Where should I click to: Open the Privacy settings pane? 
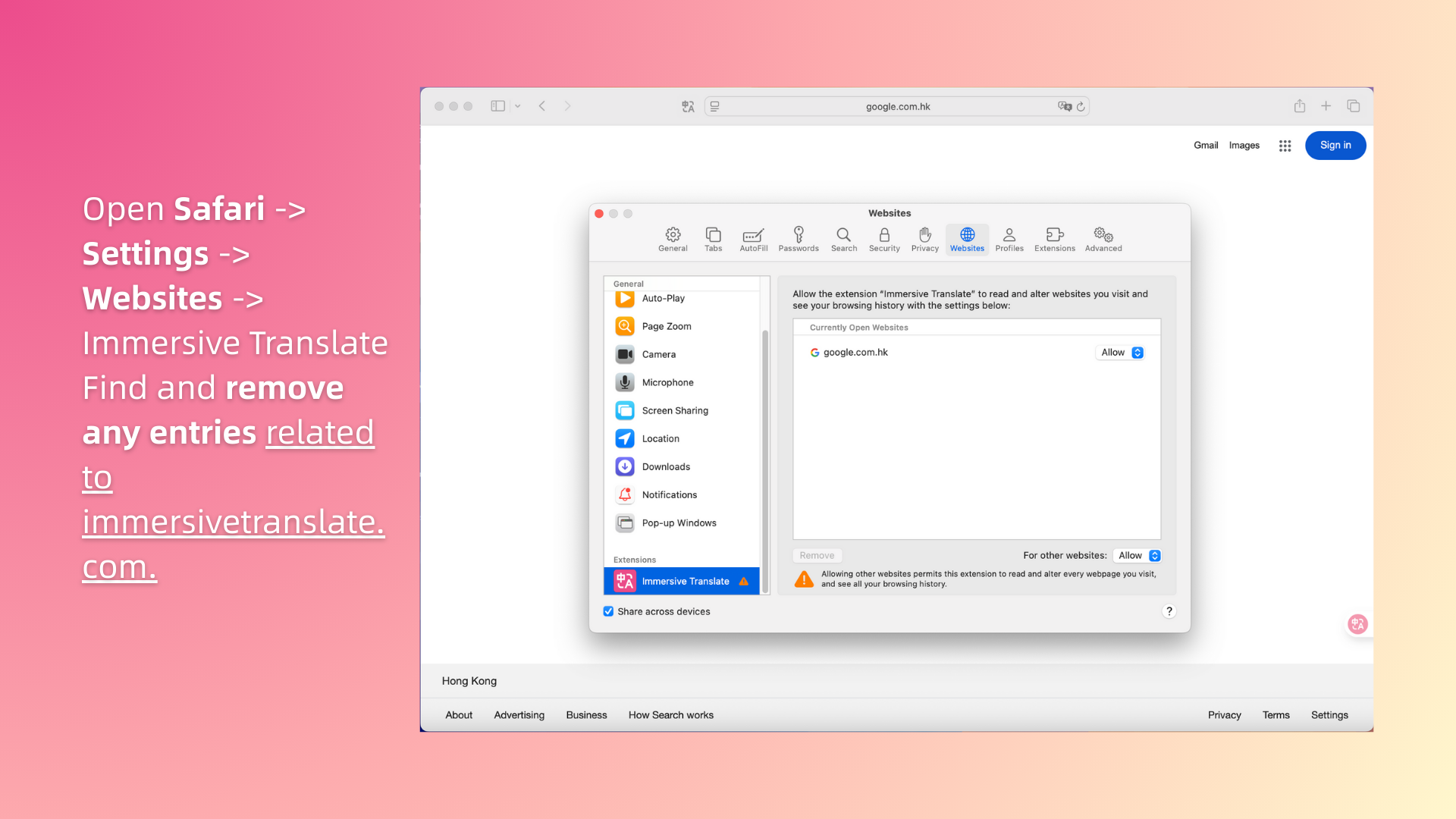(924, 239)
